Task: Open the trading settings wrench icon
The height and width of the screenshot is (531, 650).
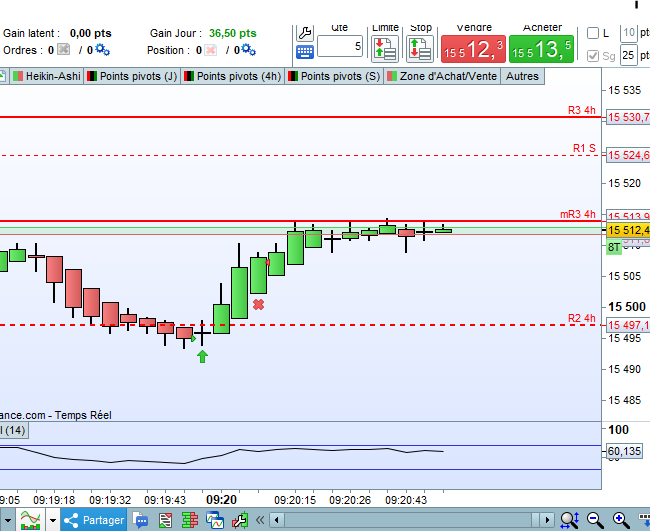Action: [305, 33]
